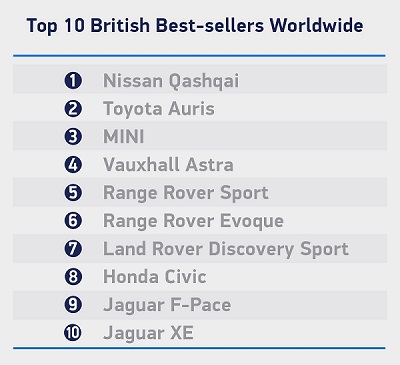The image size is (400, 365).
Task: Click the number 7 circle badge
Action: tap(73, 249)
